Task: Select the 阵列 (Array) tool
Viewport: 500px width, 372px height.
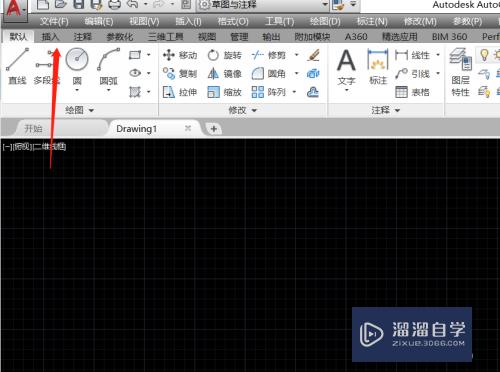Action: click(x=269, y=92)
